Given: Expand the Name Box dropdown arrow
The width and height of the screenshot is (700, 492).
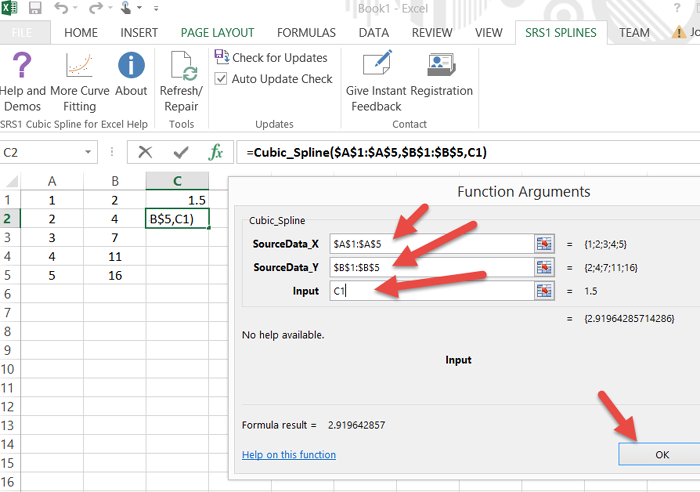Looking at the screenshot, I should pyautogui.click(x=88, y=153).
